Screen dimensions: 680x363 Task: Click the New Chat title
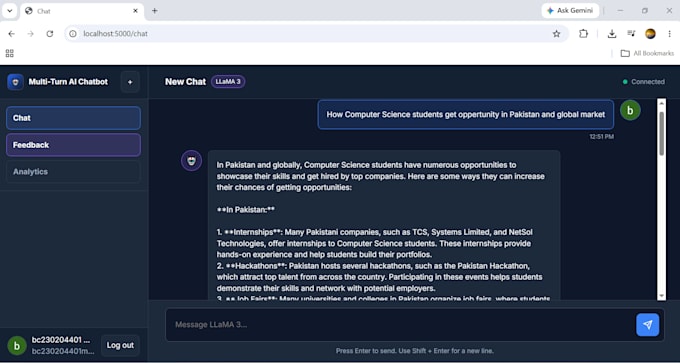pyautogui.click(x=185, y=82)
